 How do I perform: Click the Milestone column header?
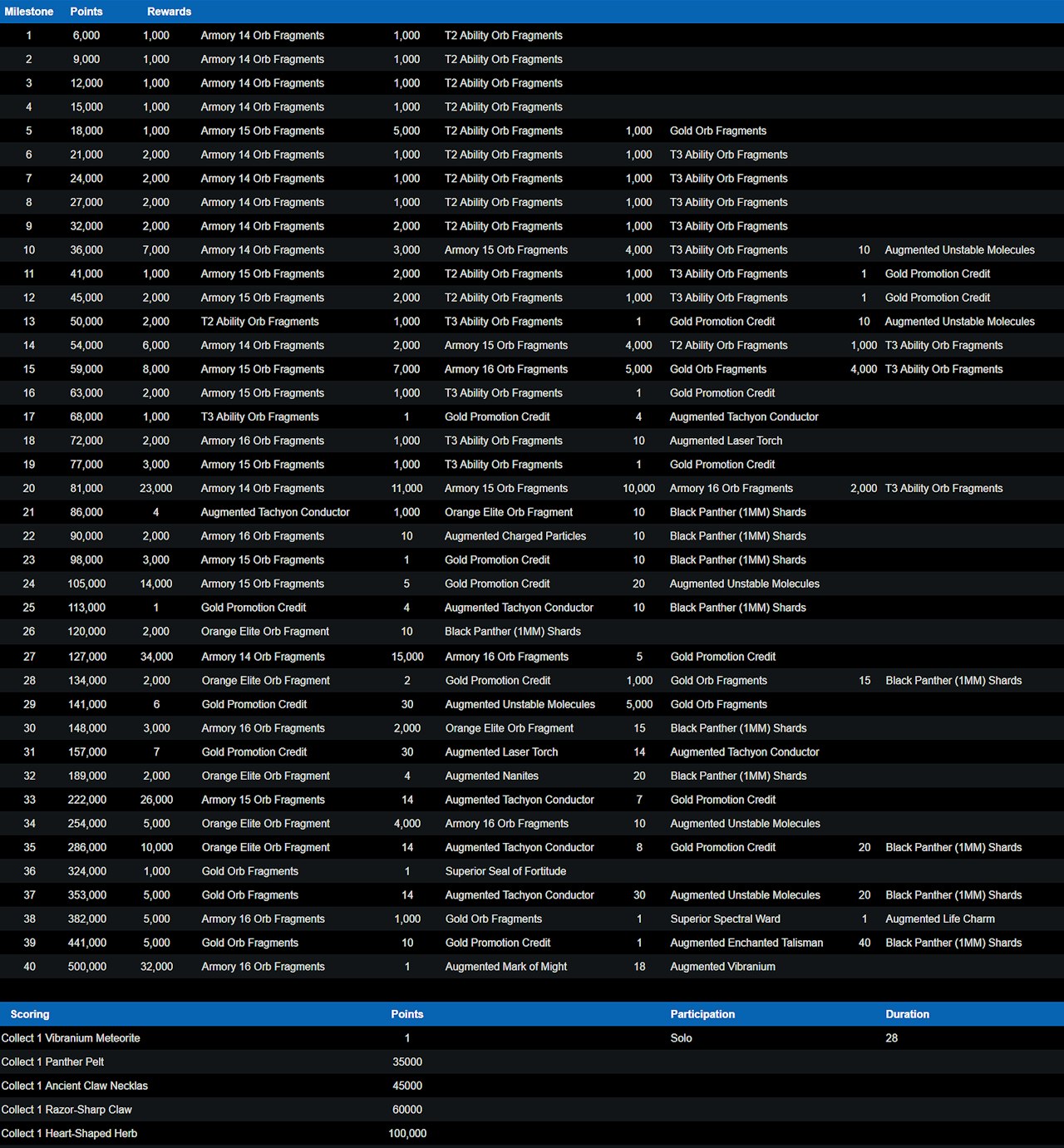29,12
